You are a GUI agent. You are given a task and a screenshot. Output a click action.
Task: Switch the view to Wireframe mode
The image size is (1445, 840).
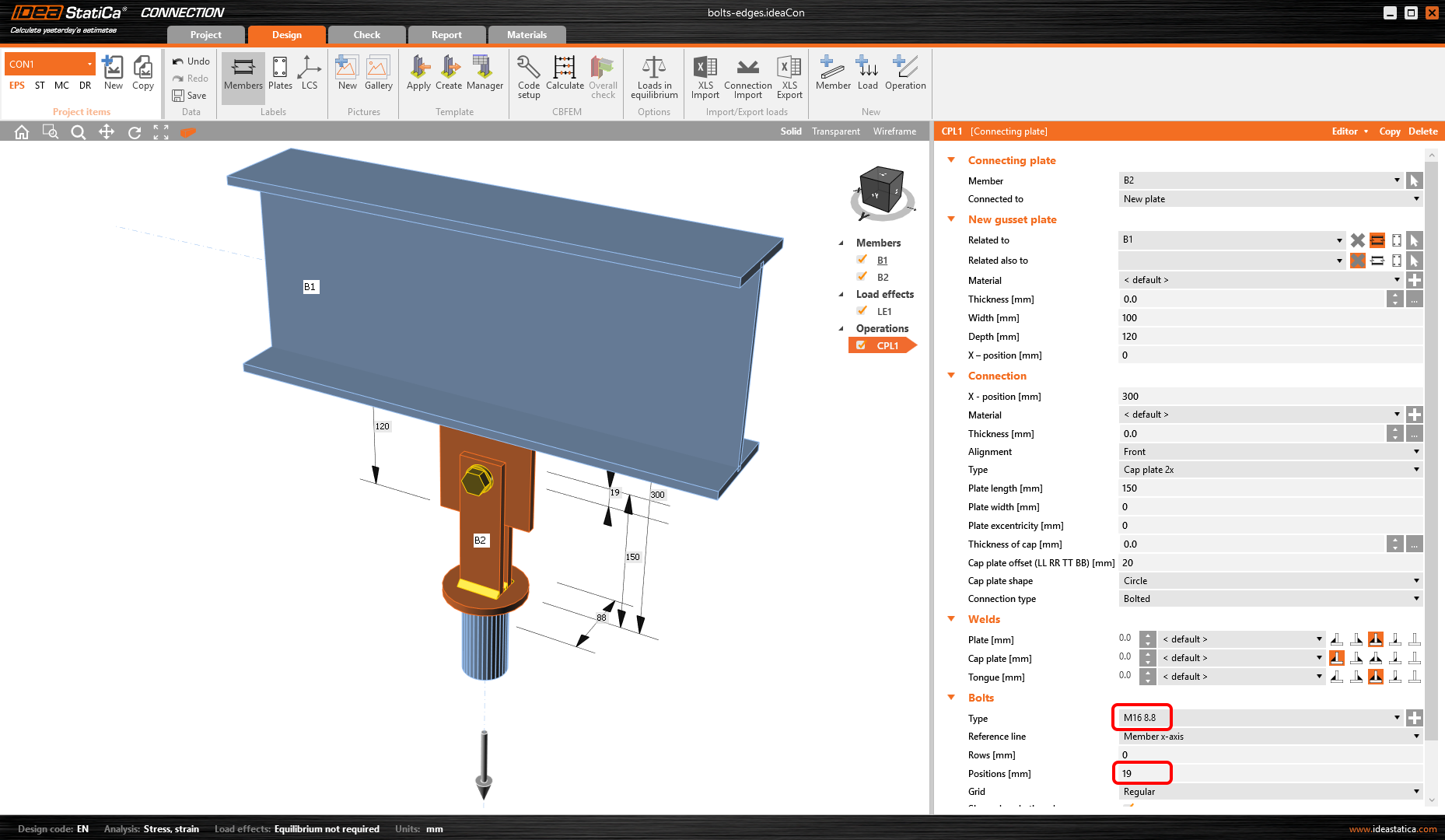tap(894, 131)
